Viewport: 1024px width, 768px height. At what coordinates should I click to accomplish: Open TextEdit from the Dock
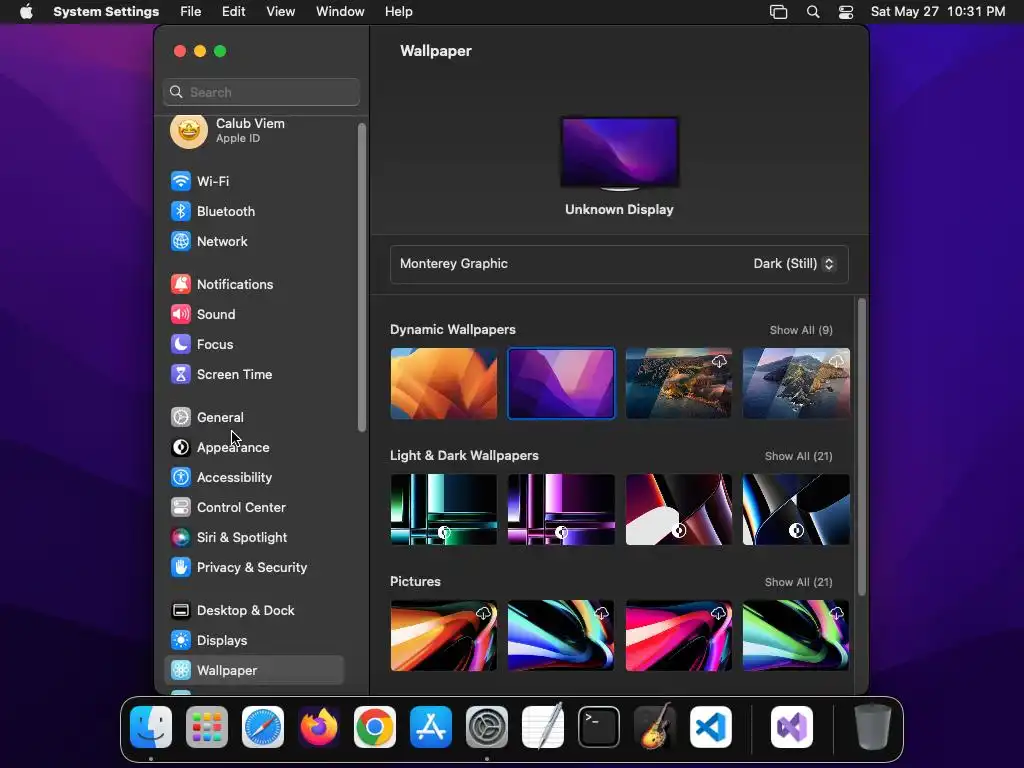(543, 727)
